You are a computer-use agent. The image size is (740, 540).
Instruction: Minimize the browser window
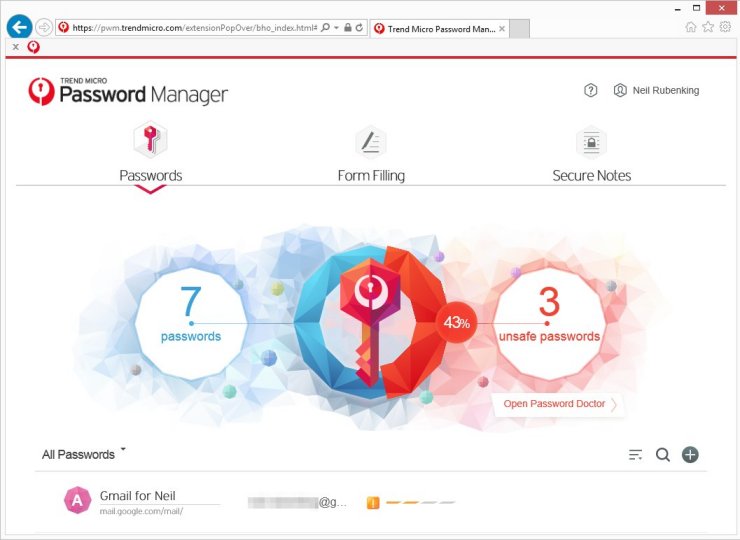(x=678, y=9)
